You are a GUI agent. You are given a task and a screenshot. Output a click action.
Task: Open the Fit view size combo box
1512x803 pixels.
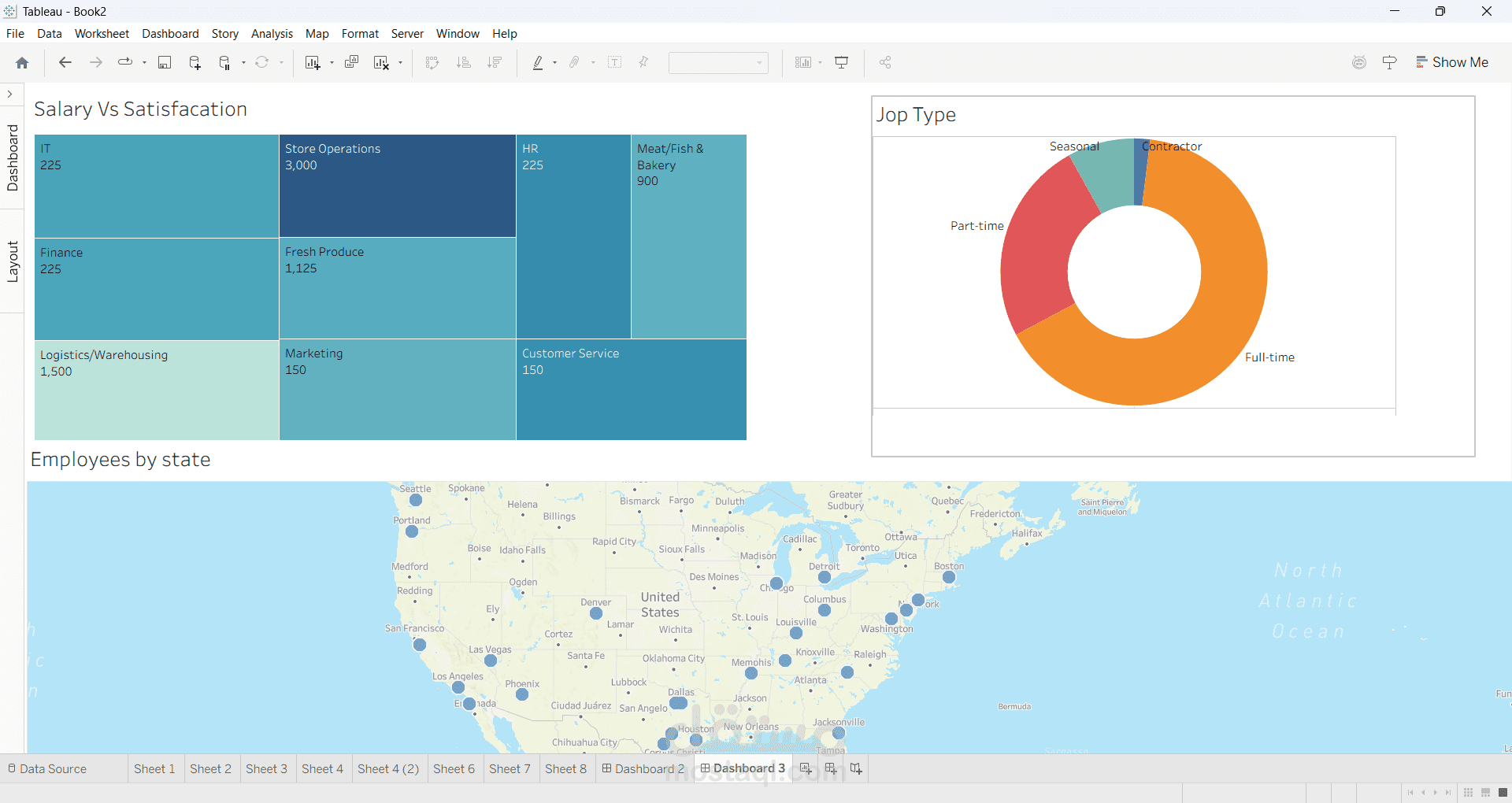tap(718, 62)
